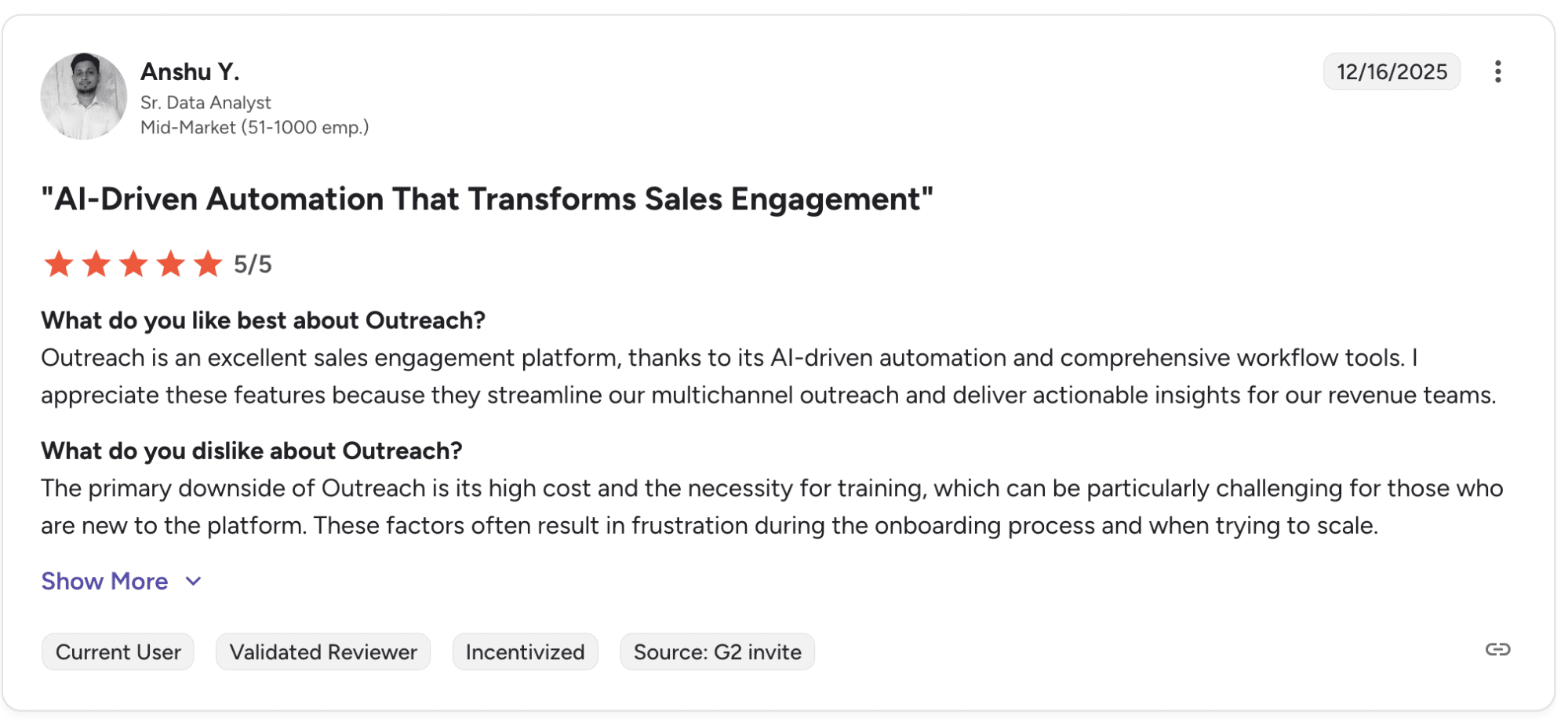Click the Current User tag
The image size is (1568, 726).
[118, 652]
